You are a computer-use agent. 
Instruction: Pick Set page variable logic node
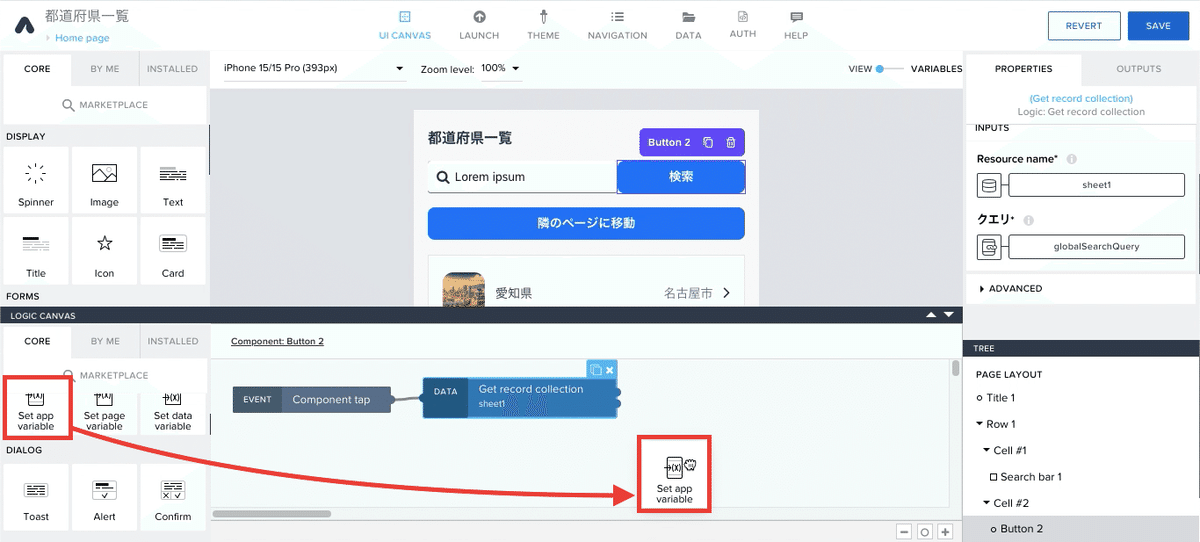(x=104, y=412)
